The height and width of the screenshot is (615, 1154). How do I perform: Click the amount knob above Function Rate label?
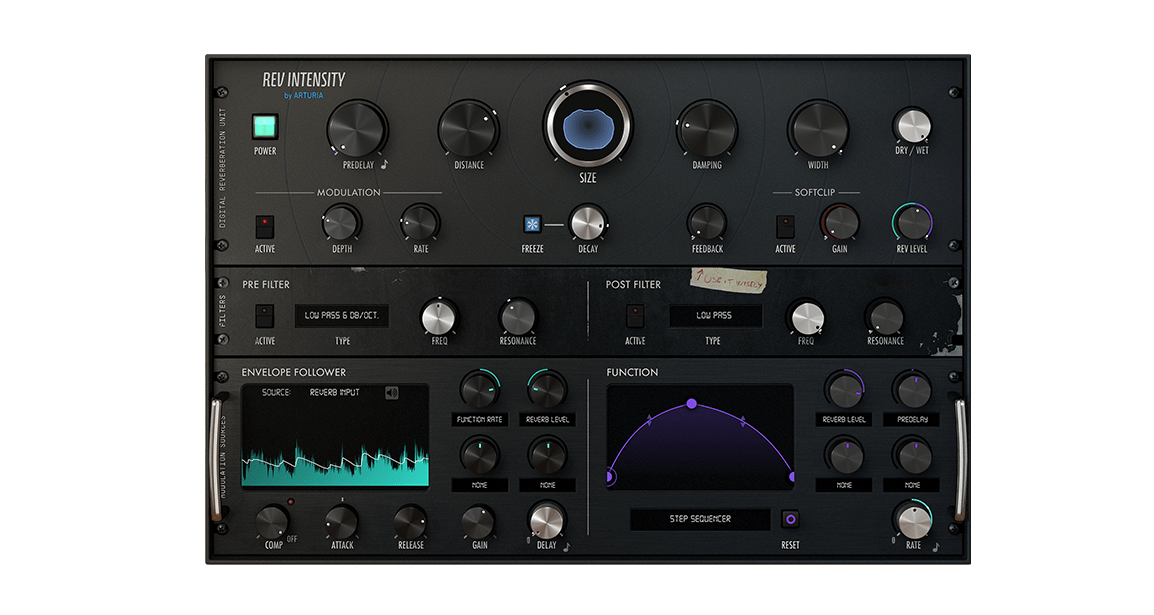pos(479,390)
